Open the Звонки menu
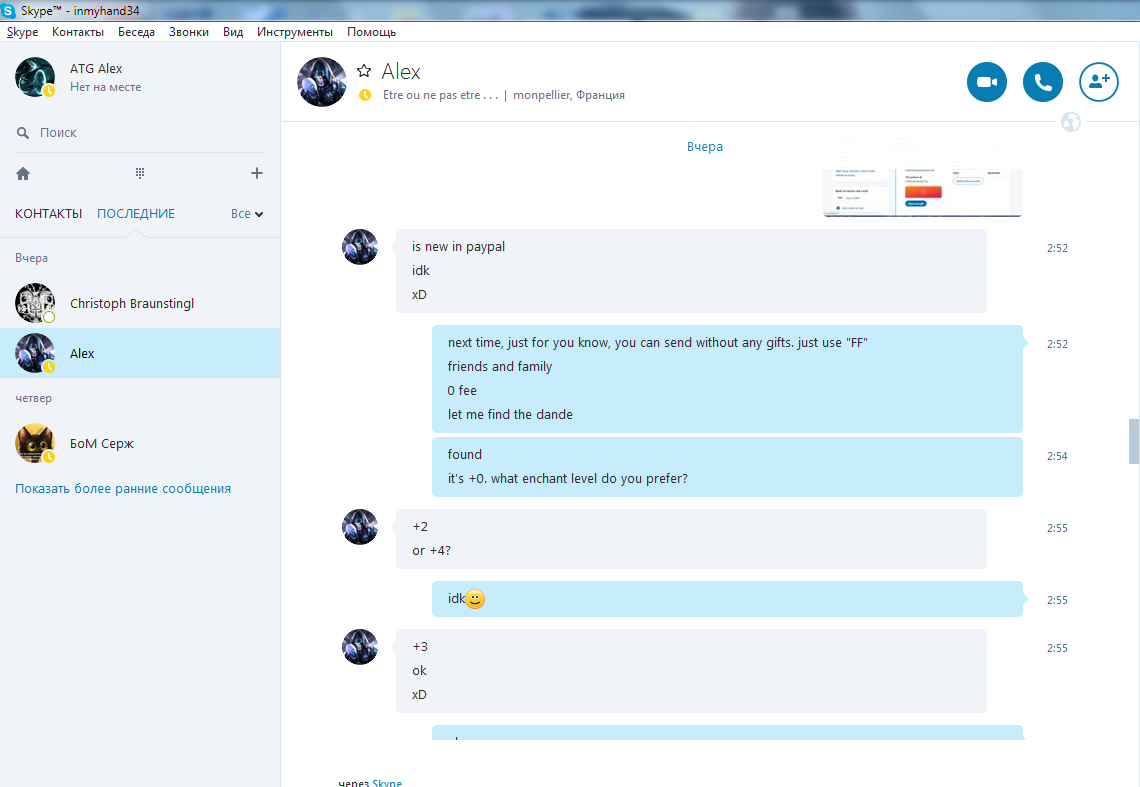Image resolution: width=1140 pixels, height=787 pixels. [x=189, y=32]
